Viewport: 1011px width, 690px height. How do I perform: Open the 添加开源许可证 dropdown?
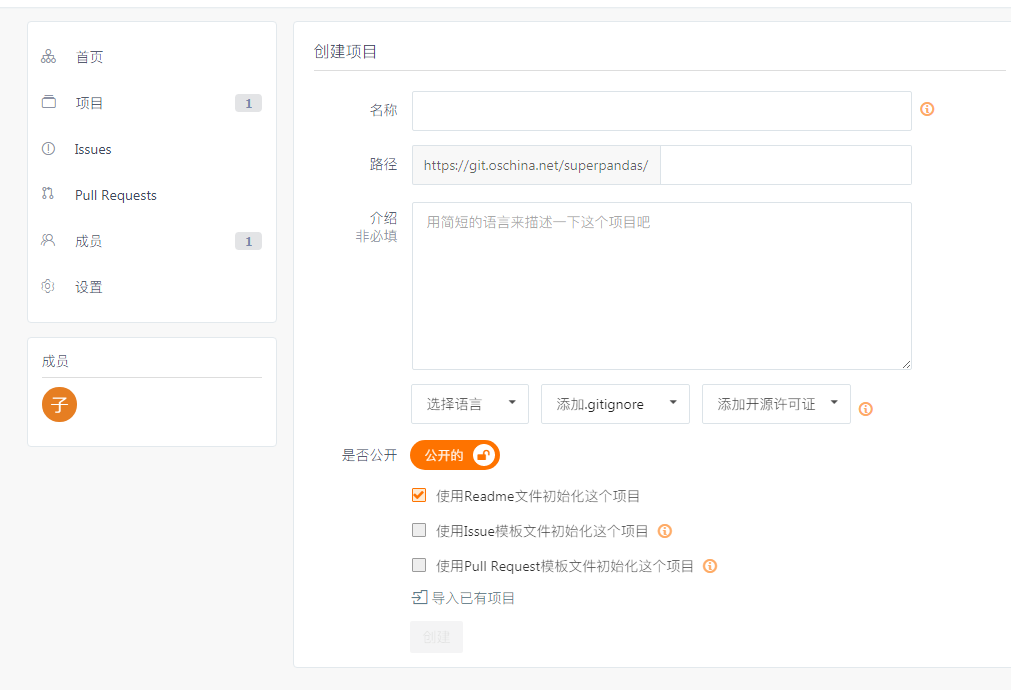pos(776,404)
